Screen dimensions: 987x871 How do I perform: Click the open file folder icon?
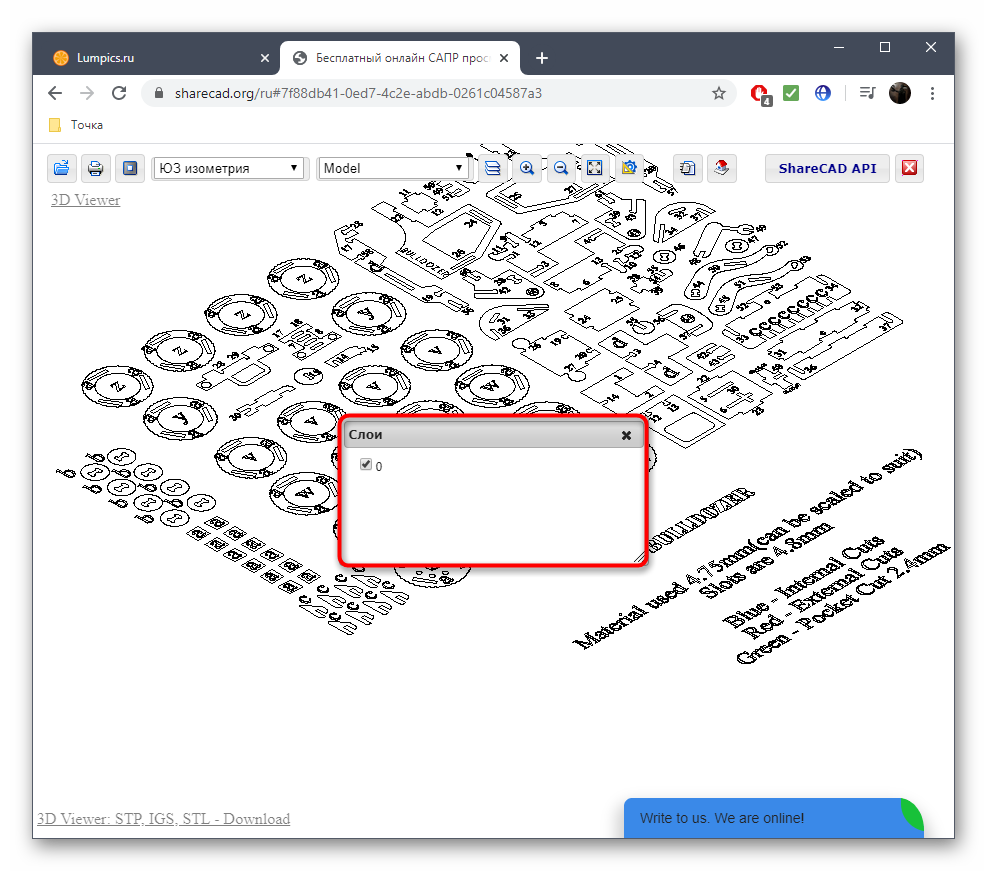coord(62,168)
